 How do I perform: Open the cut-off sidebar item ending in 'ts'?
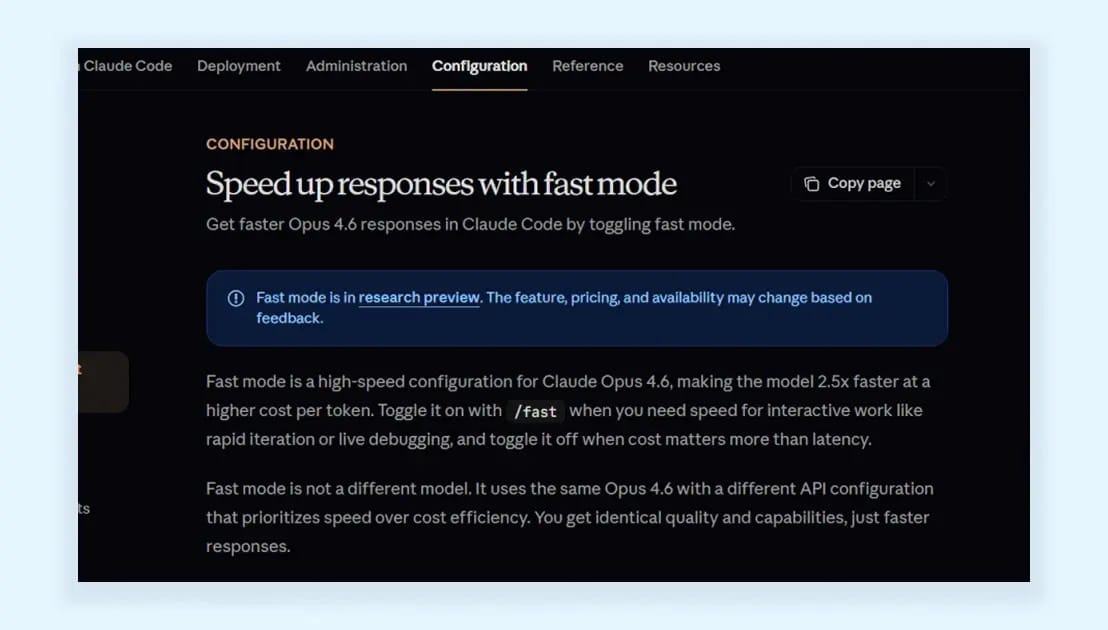click(x=84, y=509)
